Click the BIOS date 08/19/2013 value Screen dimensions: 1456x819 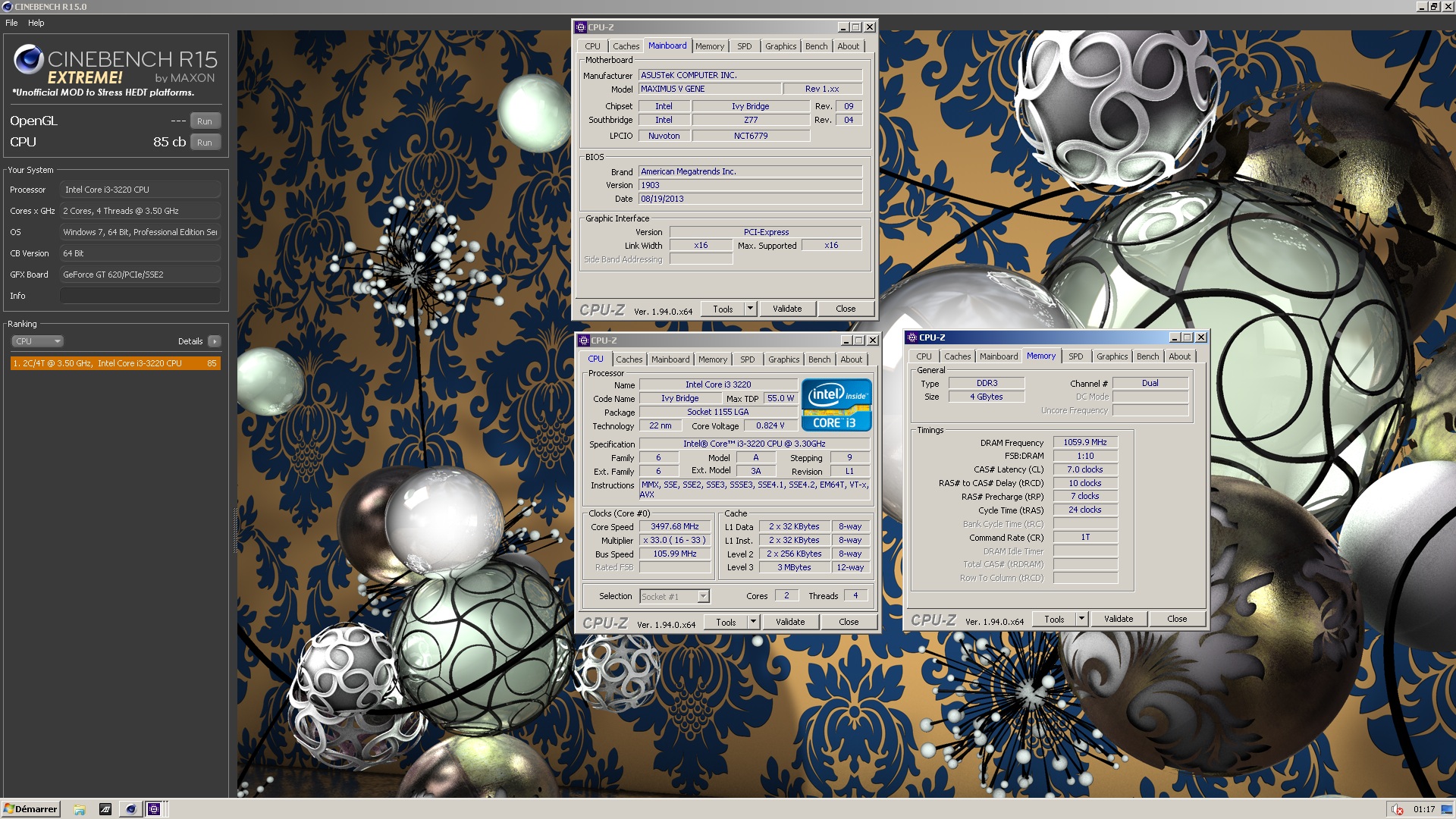tap(750, 199)
